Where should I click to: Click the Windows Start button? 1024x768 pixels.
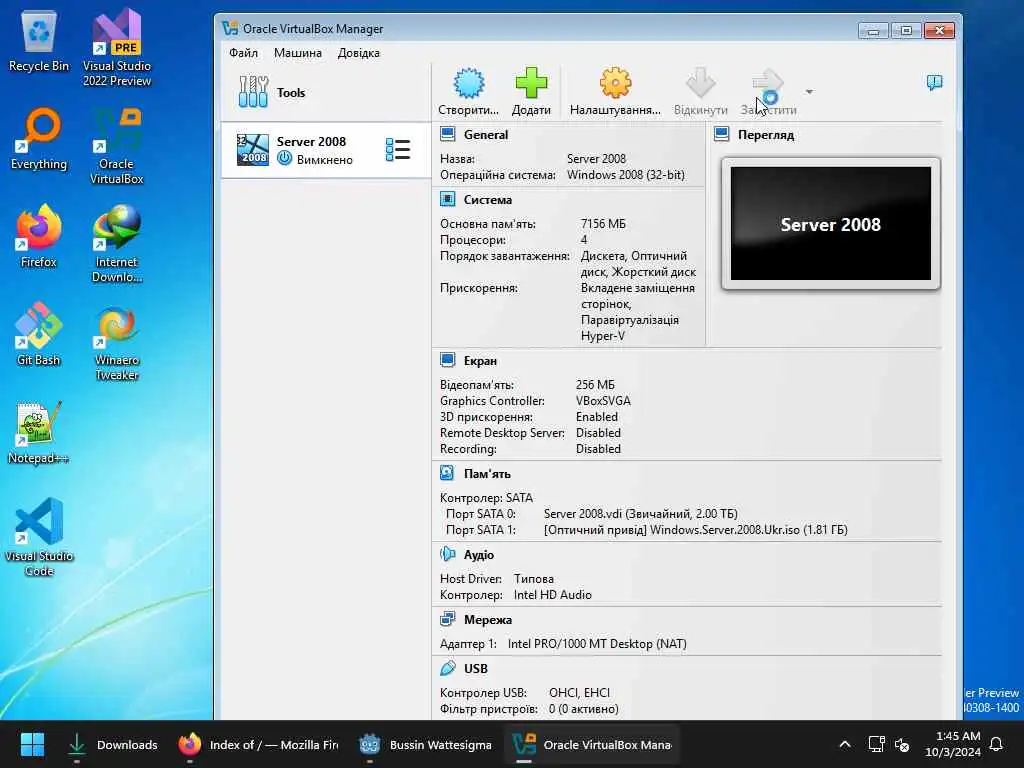click(32, 744)
